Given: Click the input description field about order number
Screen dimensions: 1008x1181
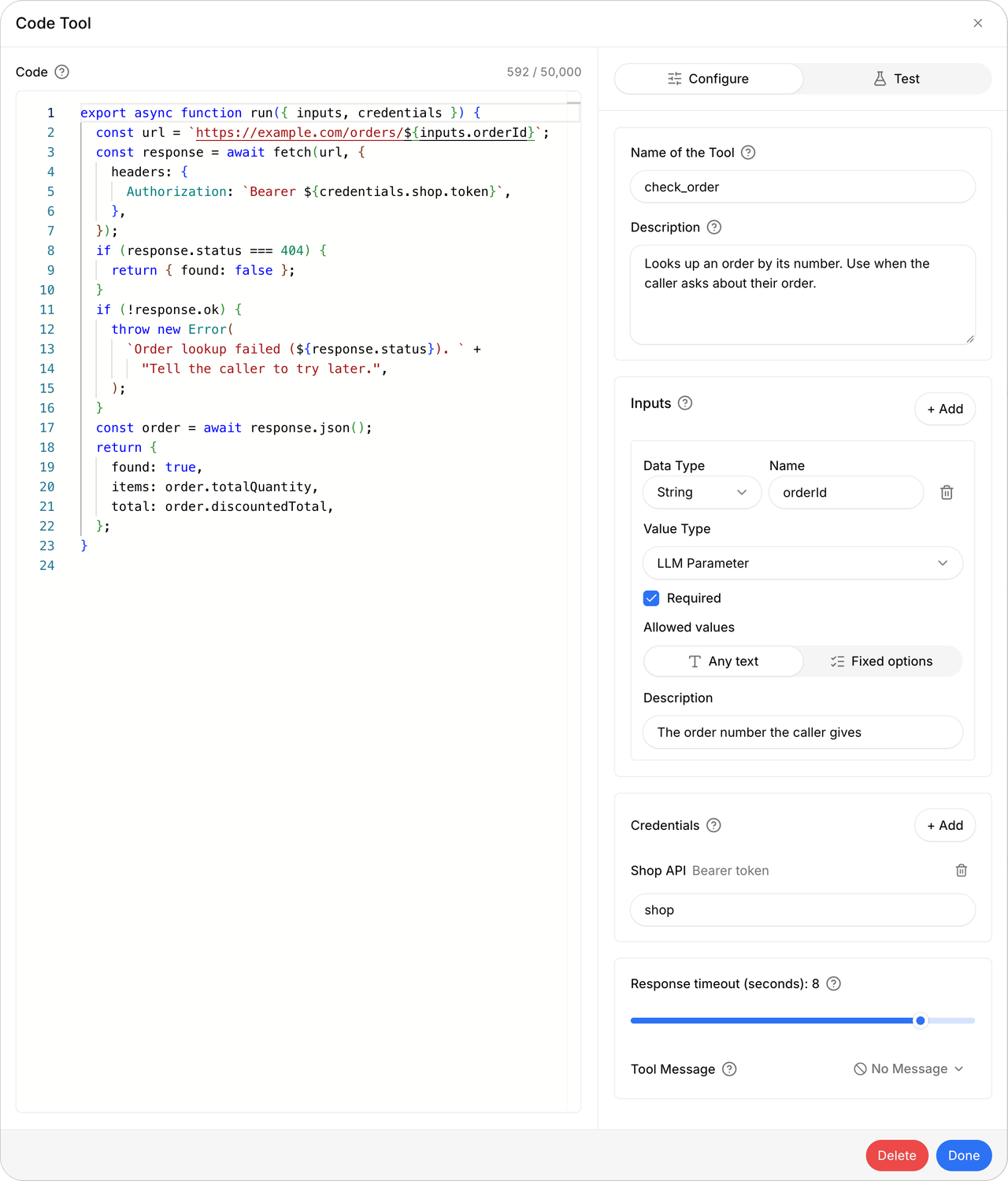Looking at the screenshot, I should 803,732.
